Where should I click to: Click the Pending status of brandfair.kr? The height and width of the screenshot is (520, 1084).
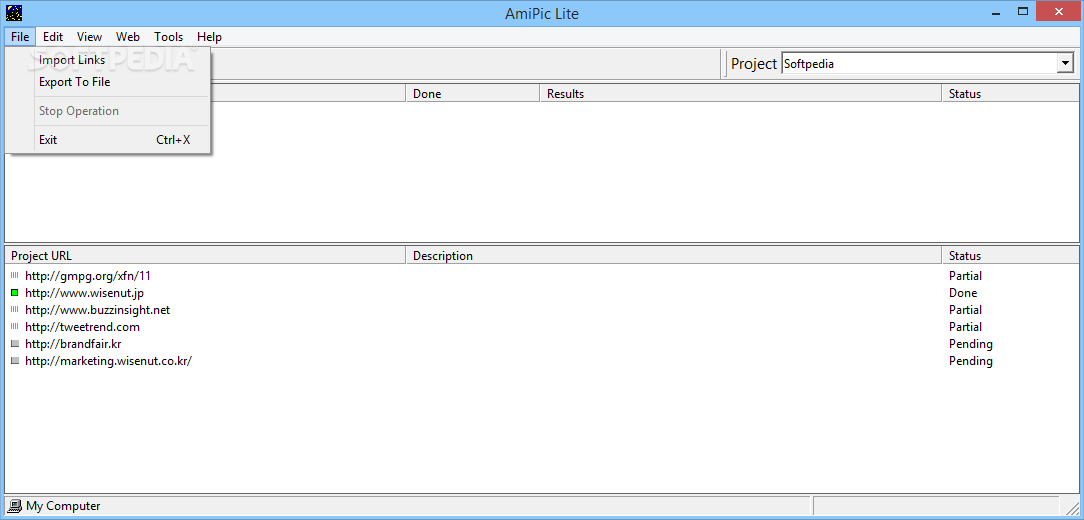click(x=971, y=344)
